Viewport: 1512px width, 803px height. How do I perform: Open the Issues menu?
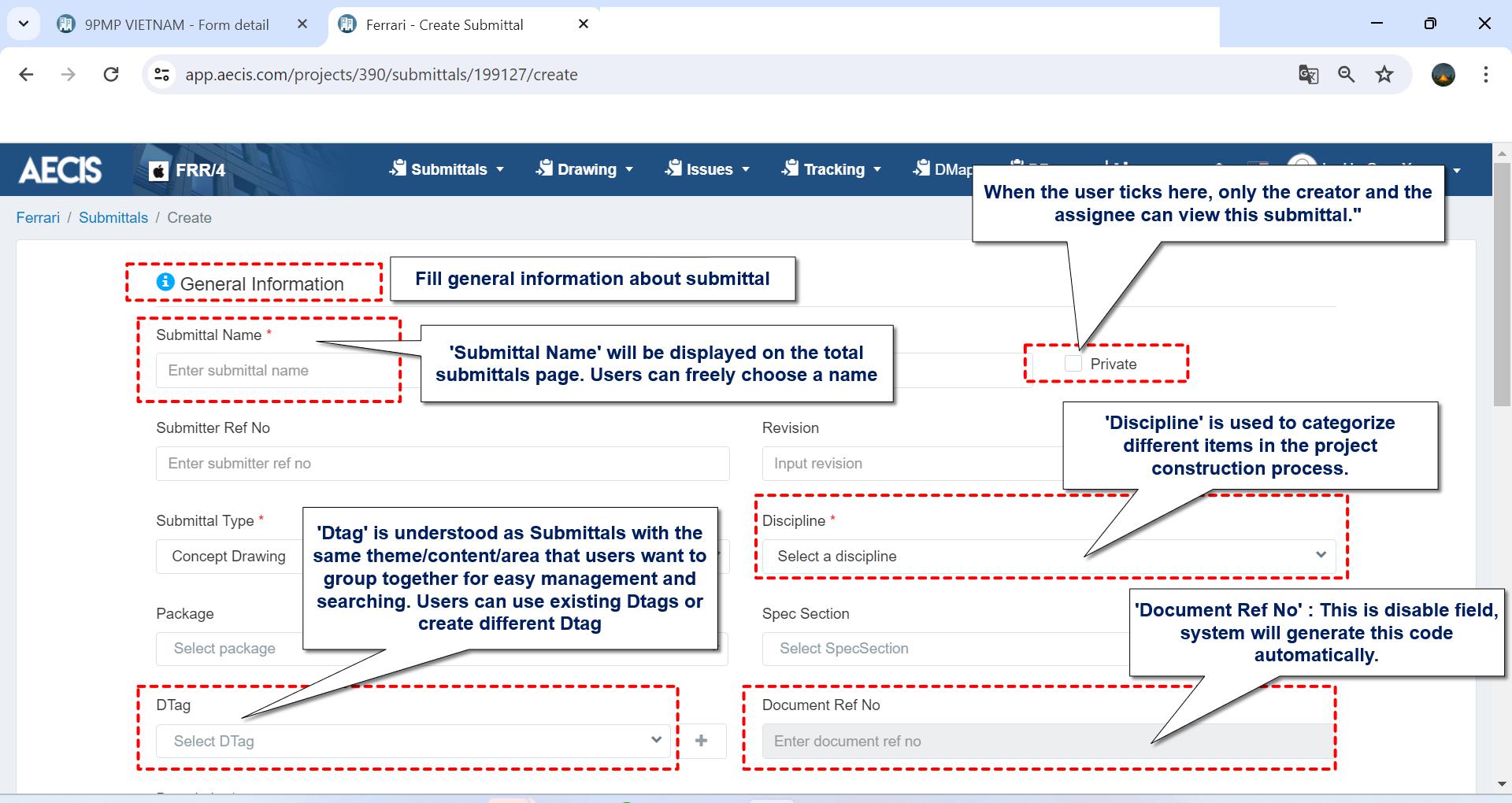coord(707,169)
